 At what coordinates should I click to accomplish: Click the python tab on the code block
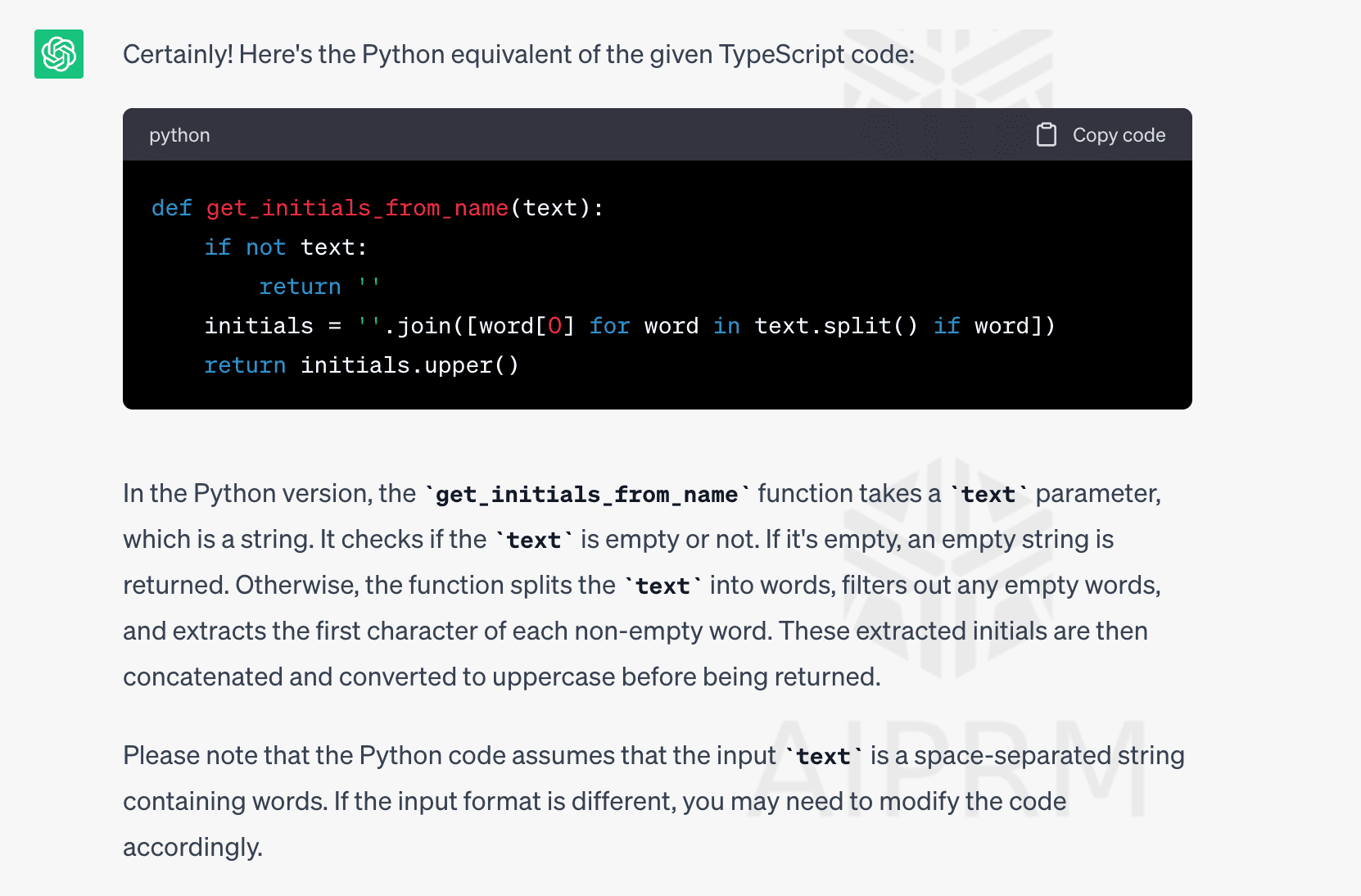tap(179, 134)
